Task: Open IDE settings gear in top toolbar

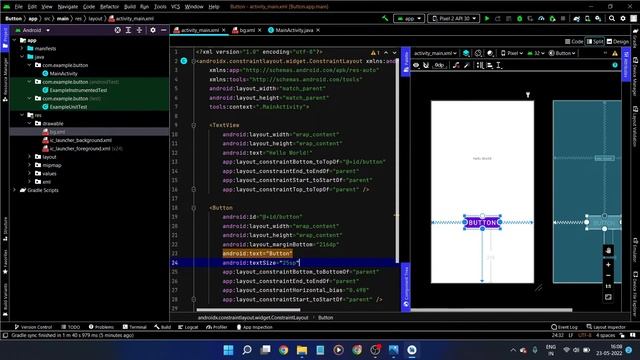Action: tap(623, 18)
